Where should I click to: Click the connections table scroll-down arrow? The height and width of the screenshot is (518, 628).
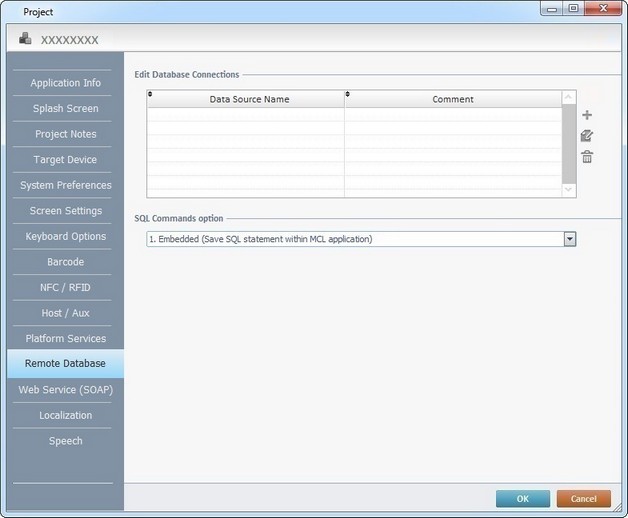pos(568,189)
